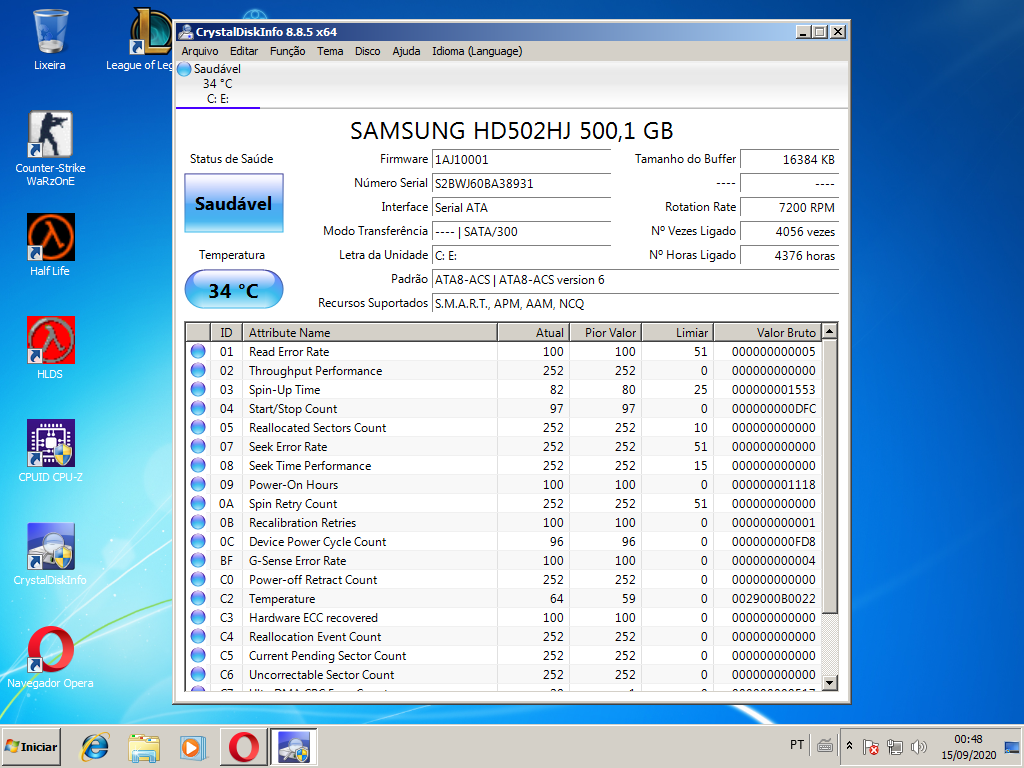Click the Limiar column header
This screenshot has height=768, width=1024.
click(x=677, y=332)
